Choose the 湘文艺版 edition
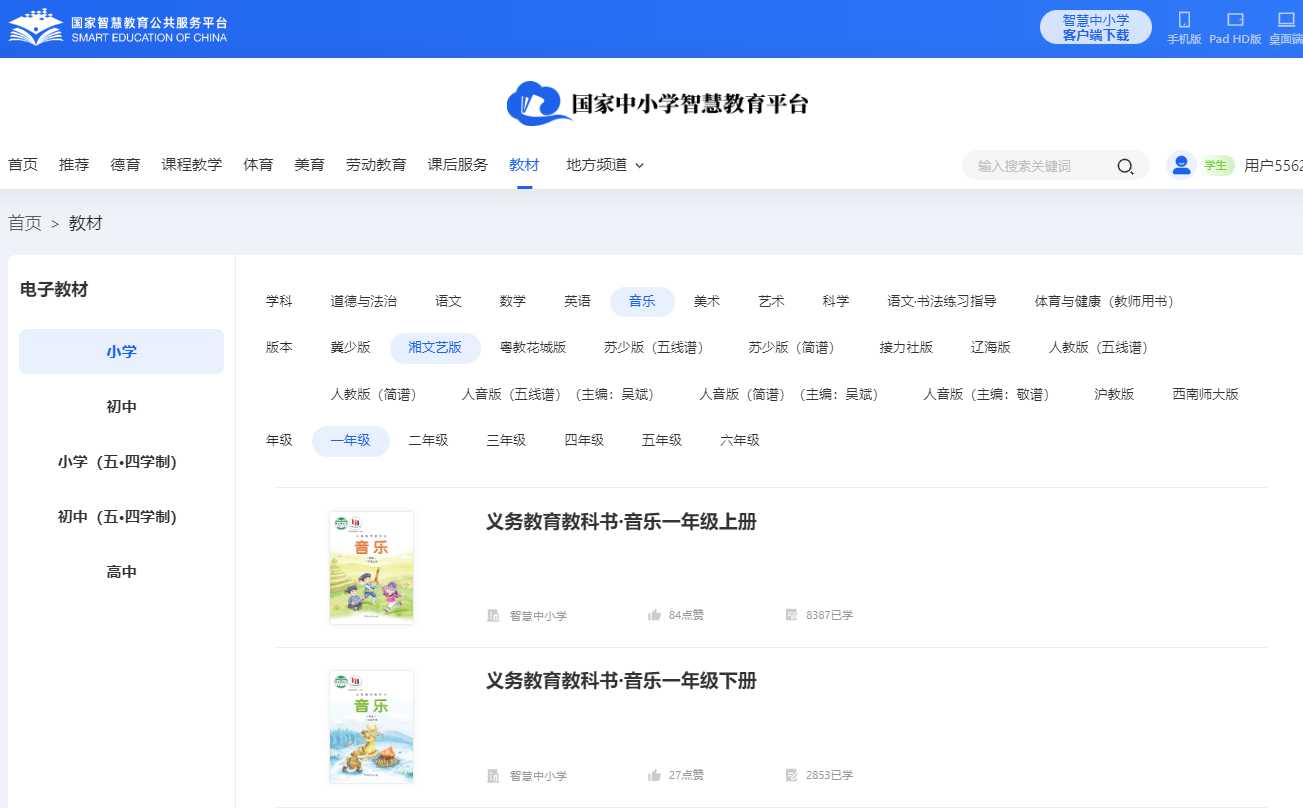The width and height of the screenshot is (1303, 808). click(435, 348)
